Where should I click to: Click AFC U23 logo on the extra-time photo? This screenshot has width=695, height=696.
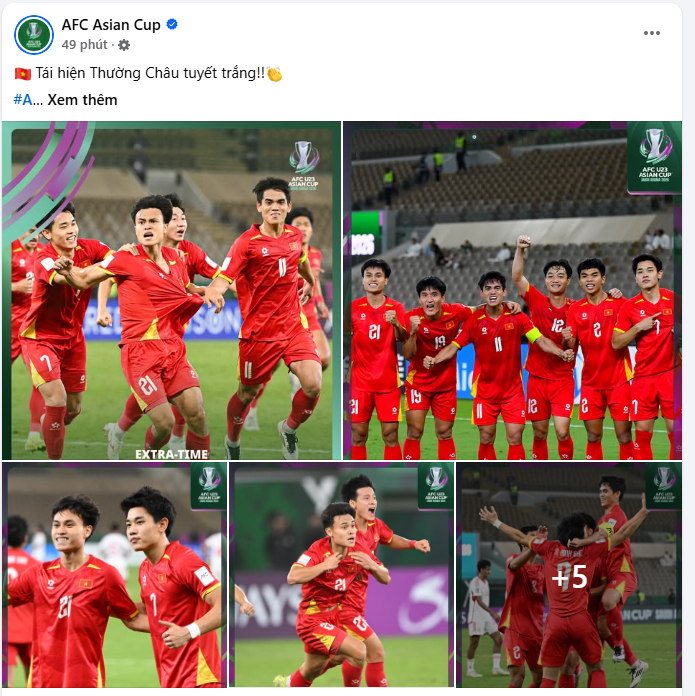[x=304, y=165]
